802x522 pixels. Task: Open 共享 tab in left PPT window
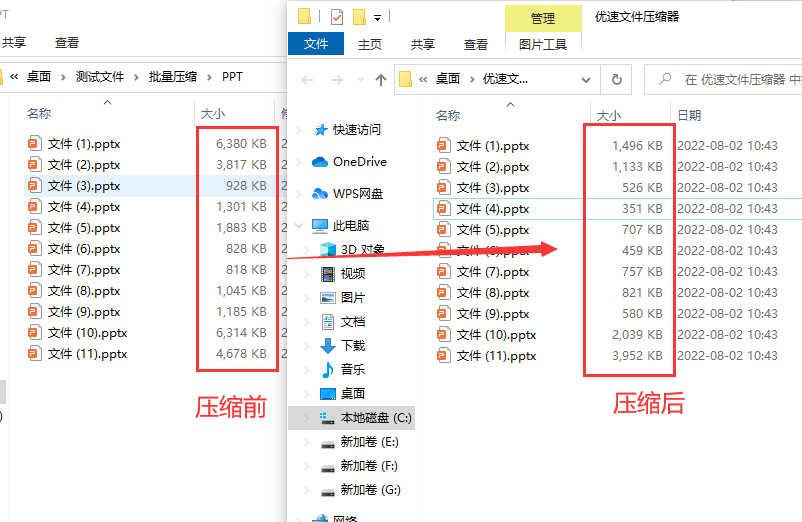[14, 42]
